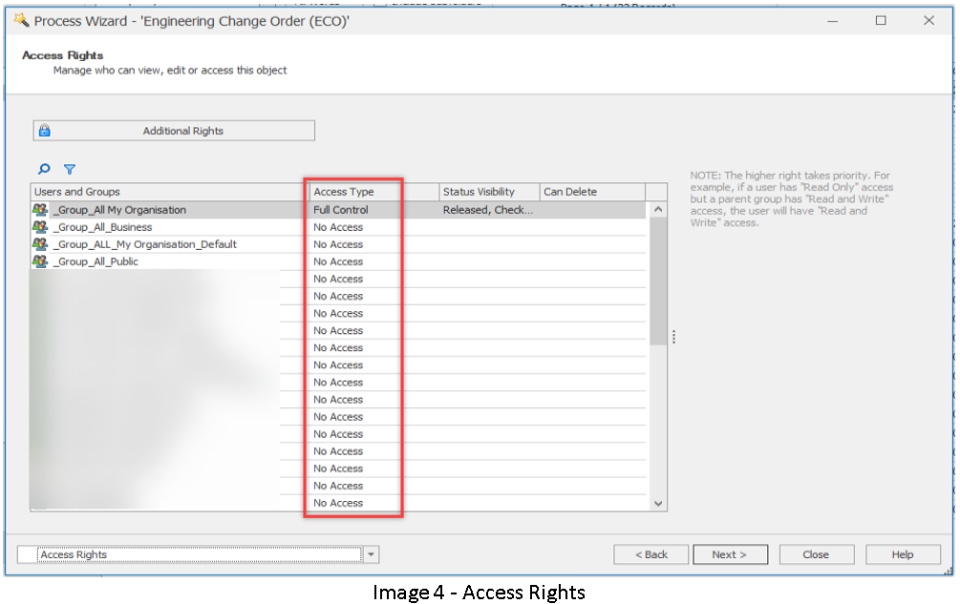The height and width of the screenshot is (604, 960).
Task: Click group icon for _Group_All_Business
Action: tap(40, 226)
